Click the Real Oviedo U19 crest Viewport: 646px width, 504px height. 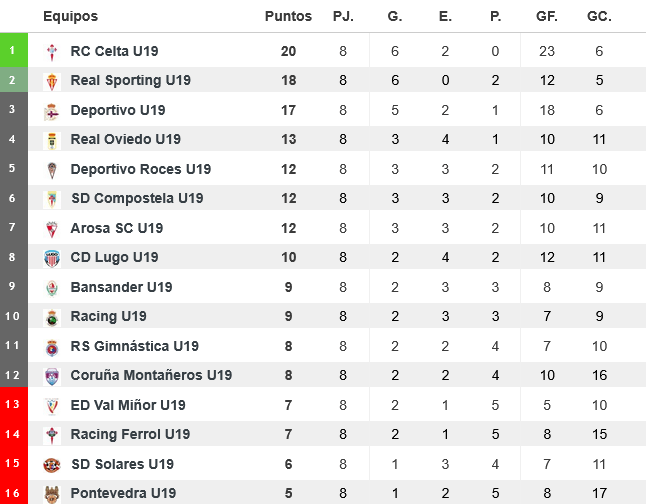point(53,140)
